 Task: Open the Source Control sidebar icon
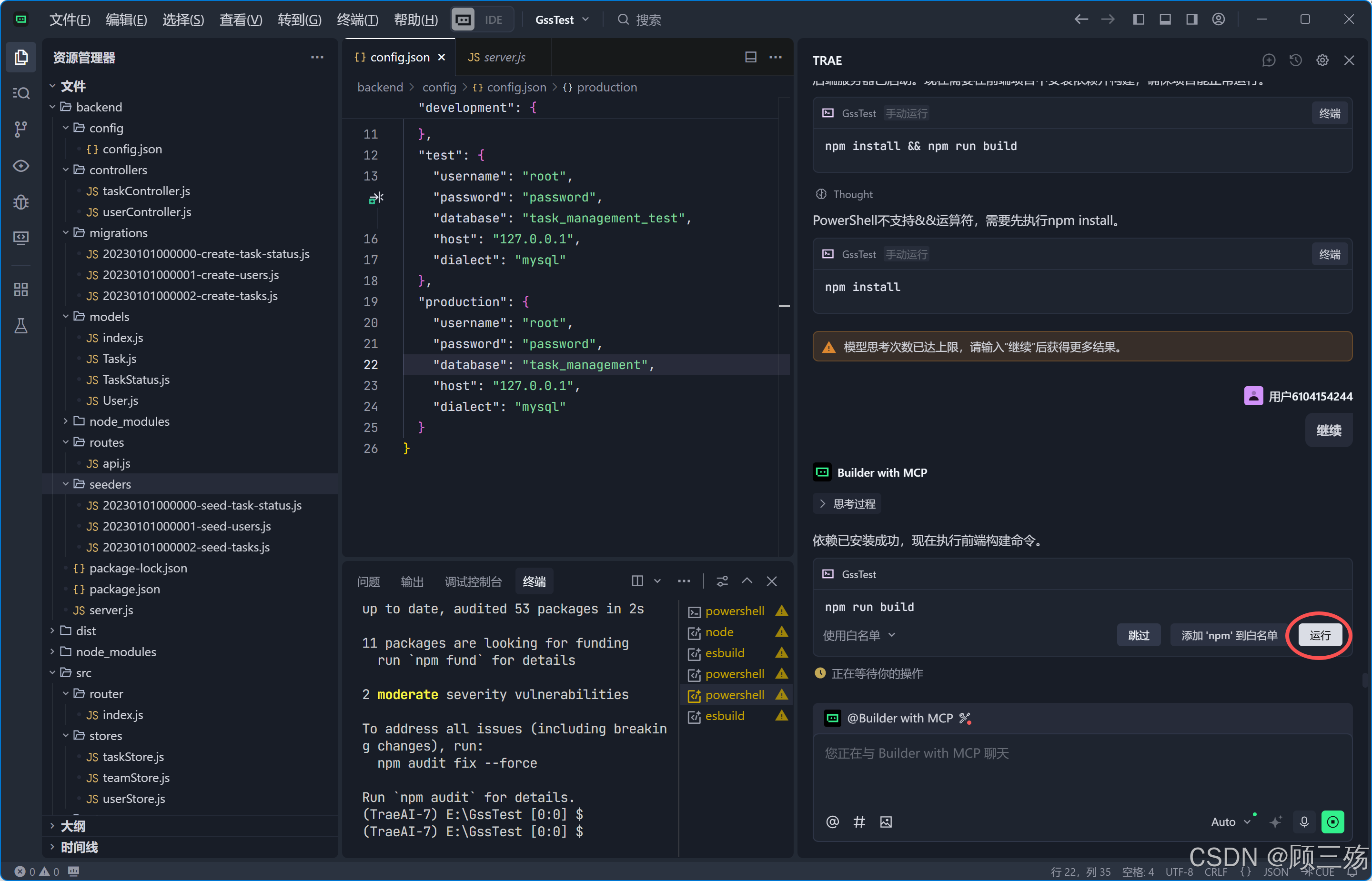[x=21, y=129]
